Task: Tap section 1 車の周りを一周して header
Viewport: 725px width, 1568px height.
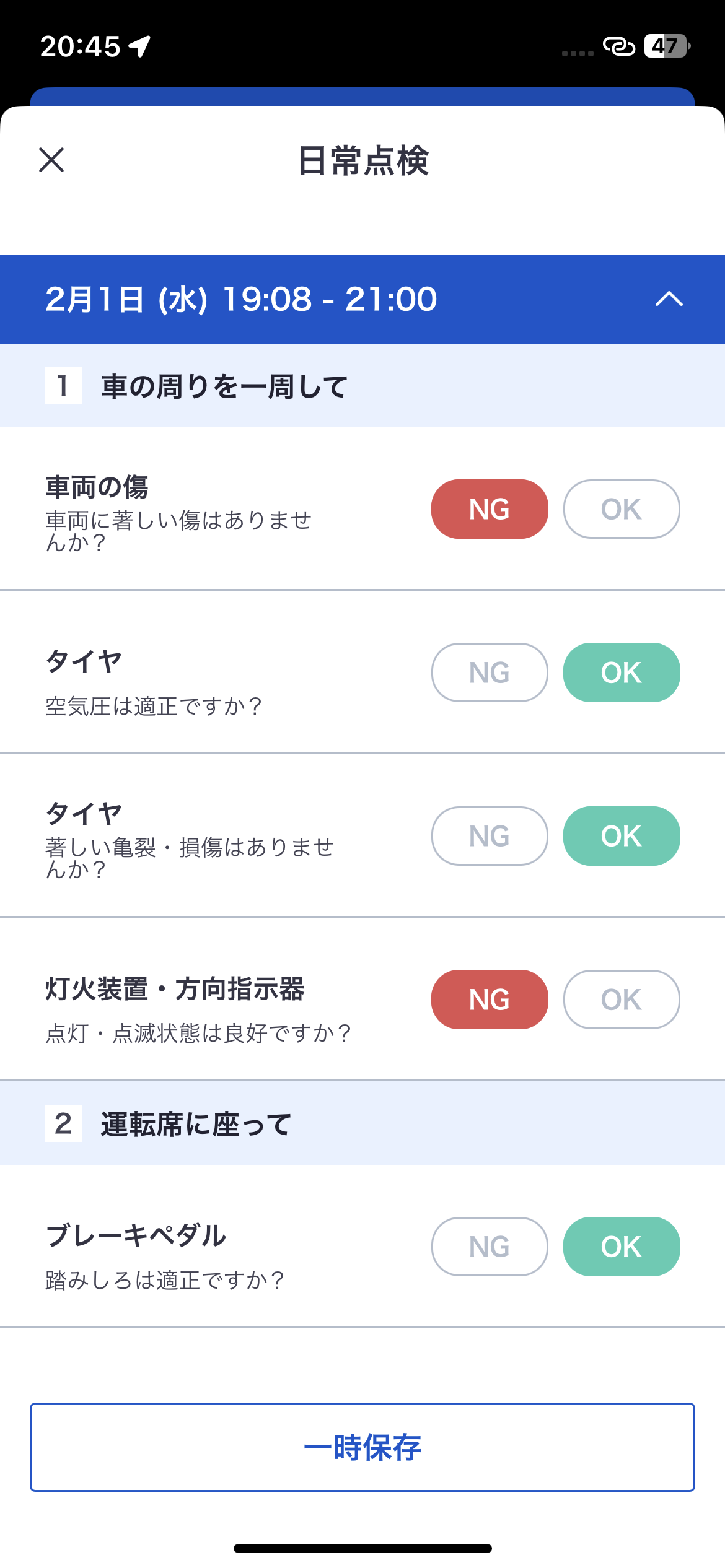Action: (x=224, y=386)
